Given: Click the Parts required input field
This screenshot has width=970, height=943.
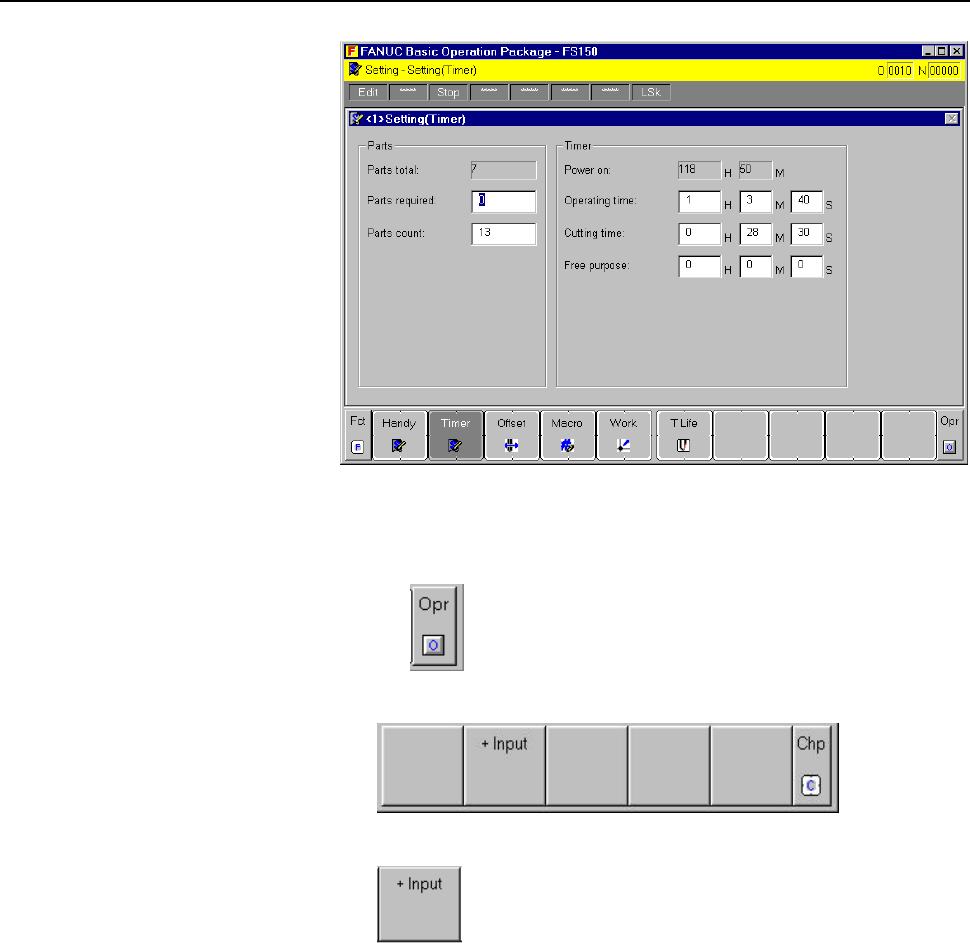Looking at the screenshot, I should pyautogui.click(x=504, y=201).
